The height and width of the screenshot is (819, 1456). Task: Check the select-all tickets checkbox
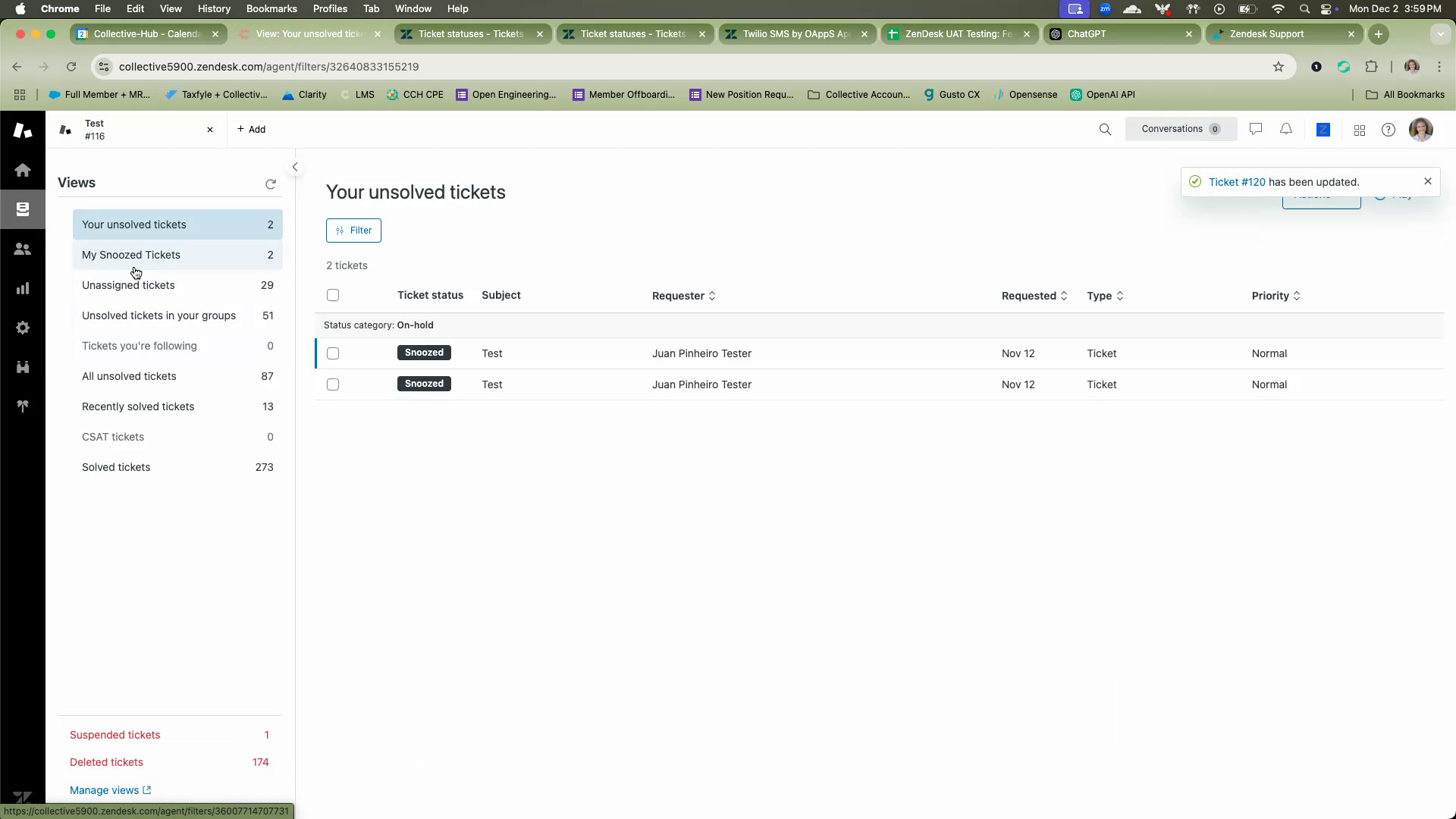(x=333, y=295)
